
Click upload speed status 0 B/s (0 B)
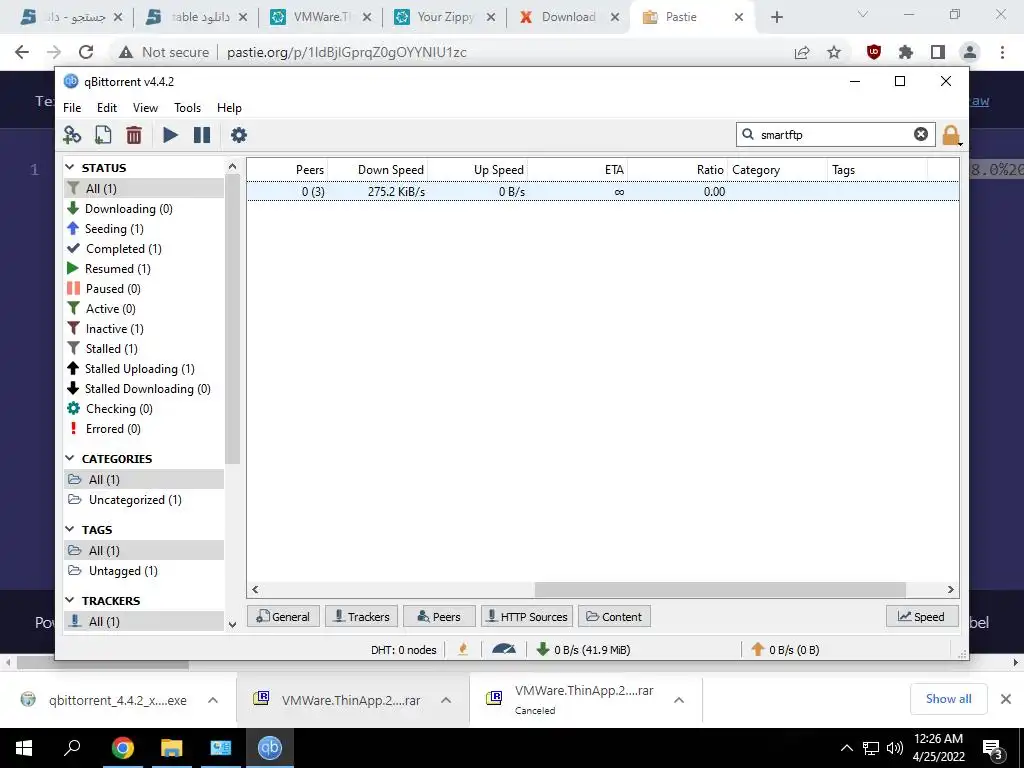click(785, 650)
